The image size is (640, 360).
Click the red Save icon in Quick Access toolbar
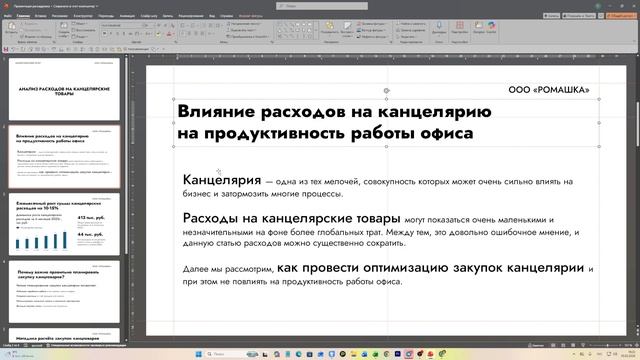click(6, 49)
